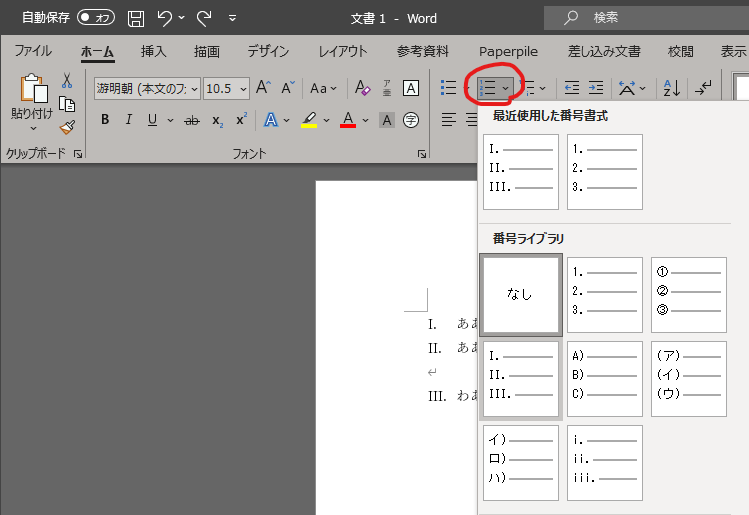
Task: Increase paragraph indent
Action: coord(596,88)
